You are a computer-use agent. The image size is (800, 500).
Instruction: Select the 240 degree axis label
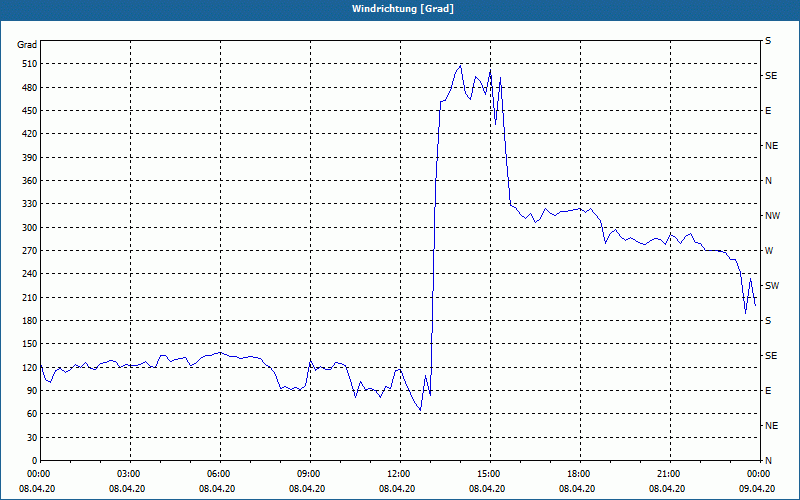point(31,274)
